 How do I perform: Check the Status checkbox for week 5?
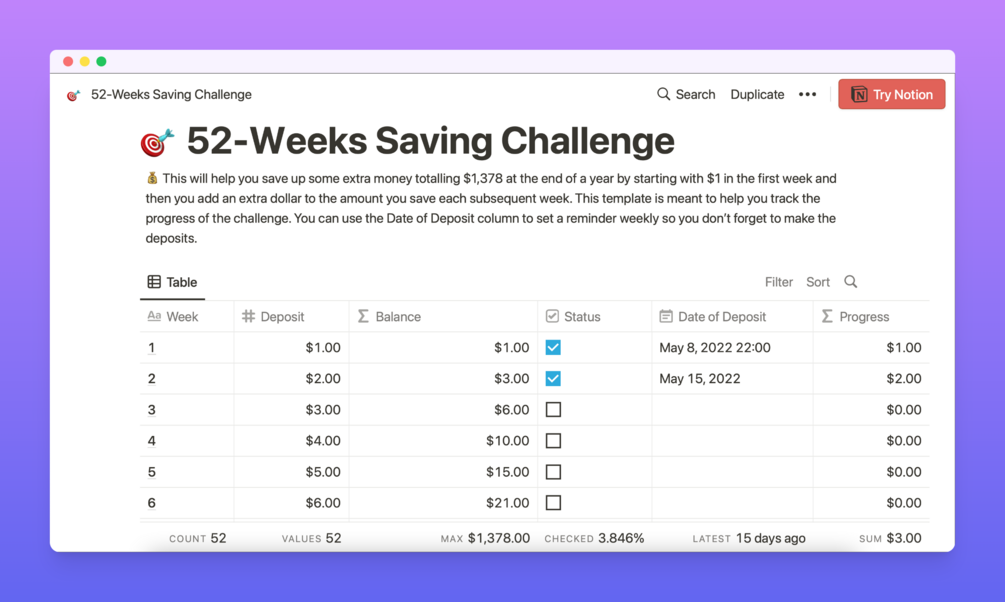[x=553, y=472]
